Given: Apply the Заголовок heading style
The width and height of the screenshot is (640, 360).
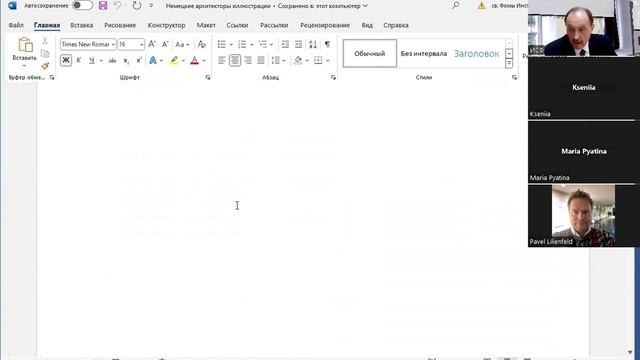Looking at the screenshot, I should point(476,53).
